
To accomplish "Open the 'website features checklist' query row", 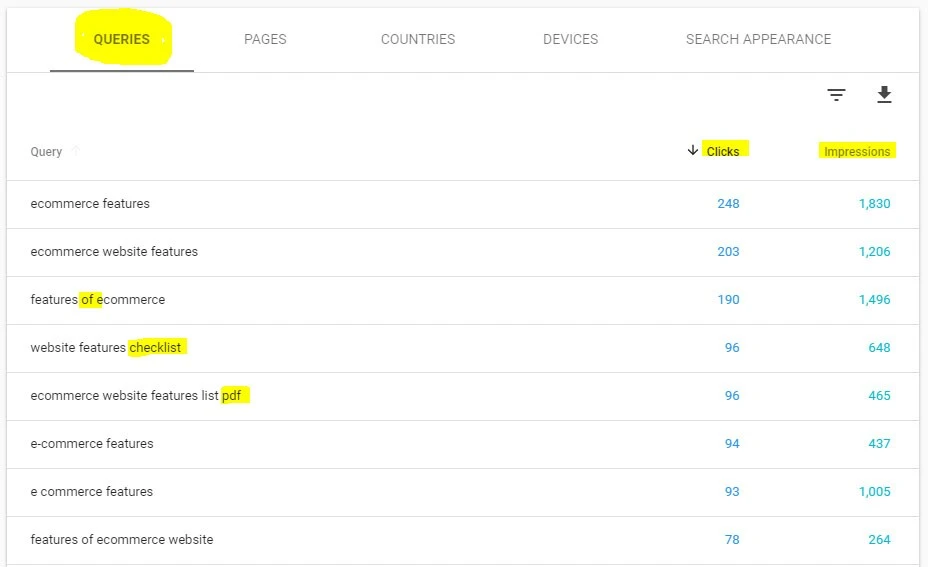I will pos(107,348).
